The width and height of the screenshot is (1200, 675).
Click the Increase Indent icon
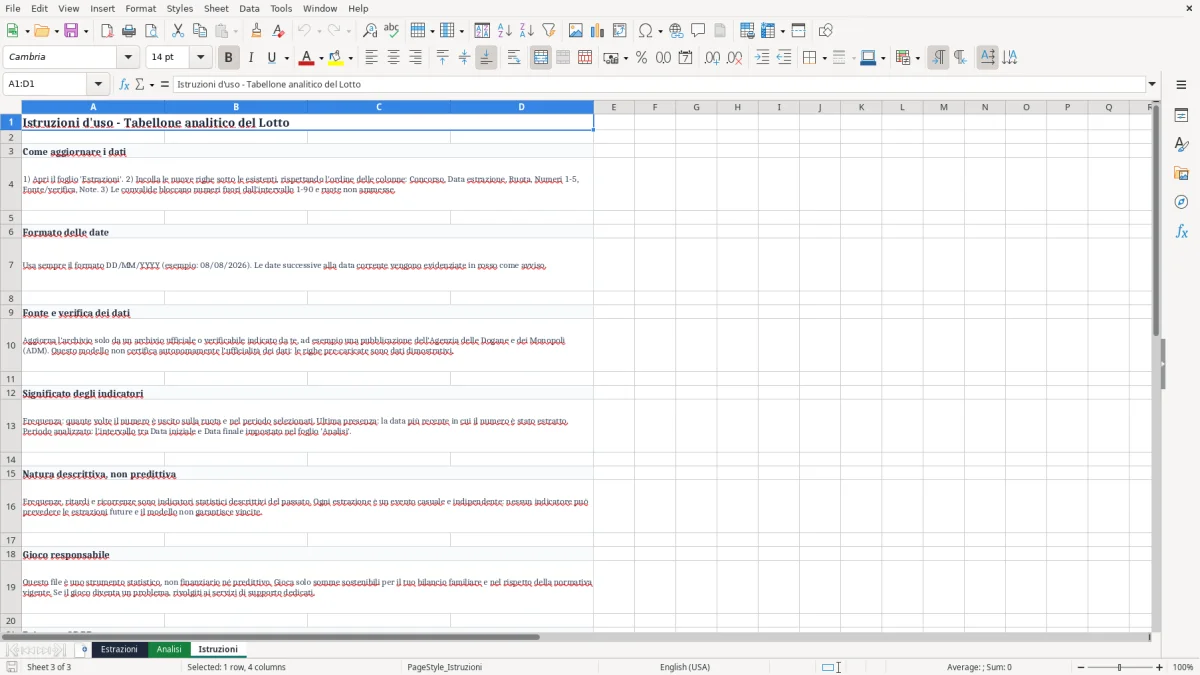(x=762, y=58)
